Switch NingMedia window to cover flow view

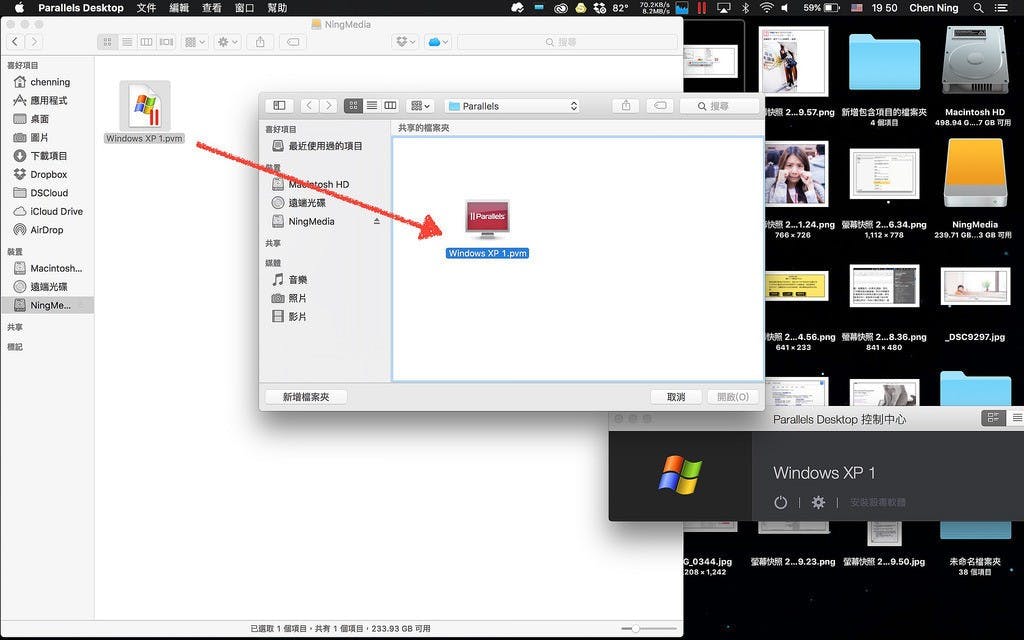coord(167,42)
